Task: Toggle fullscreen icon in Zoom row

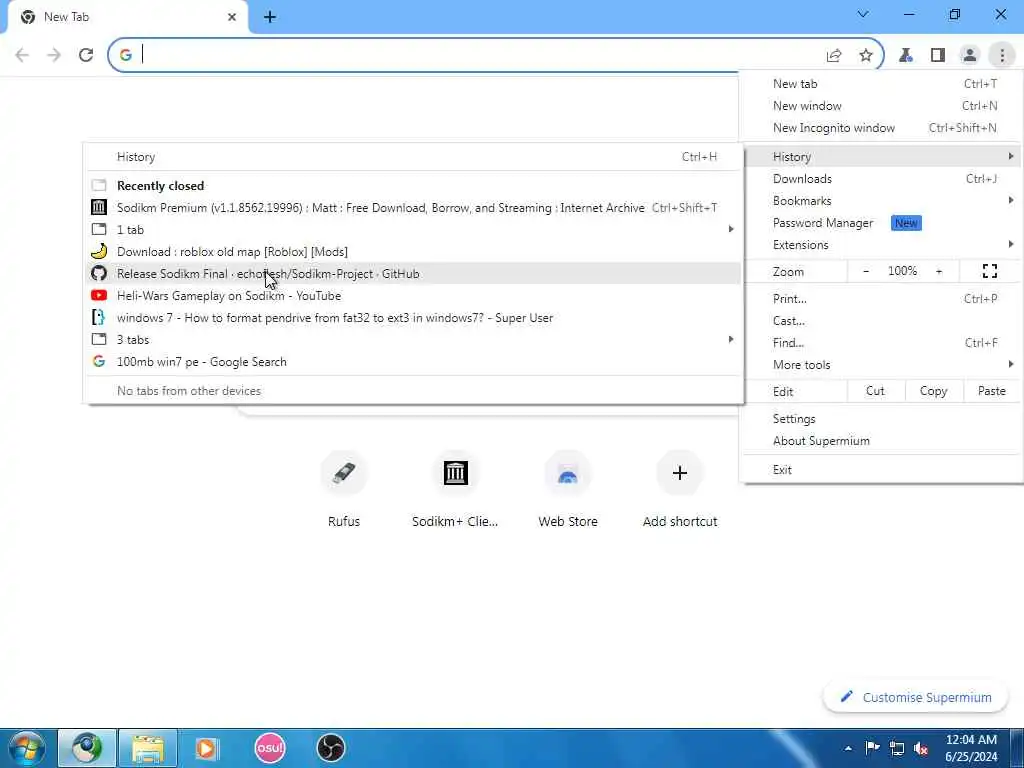Action: 990,271
